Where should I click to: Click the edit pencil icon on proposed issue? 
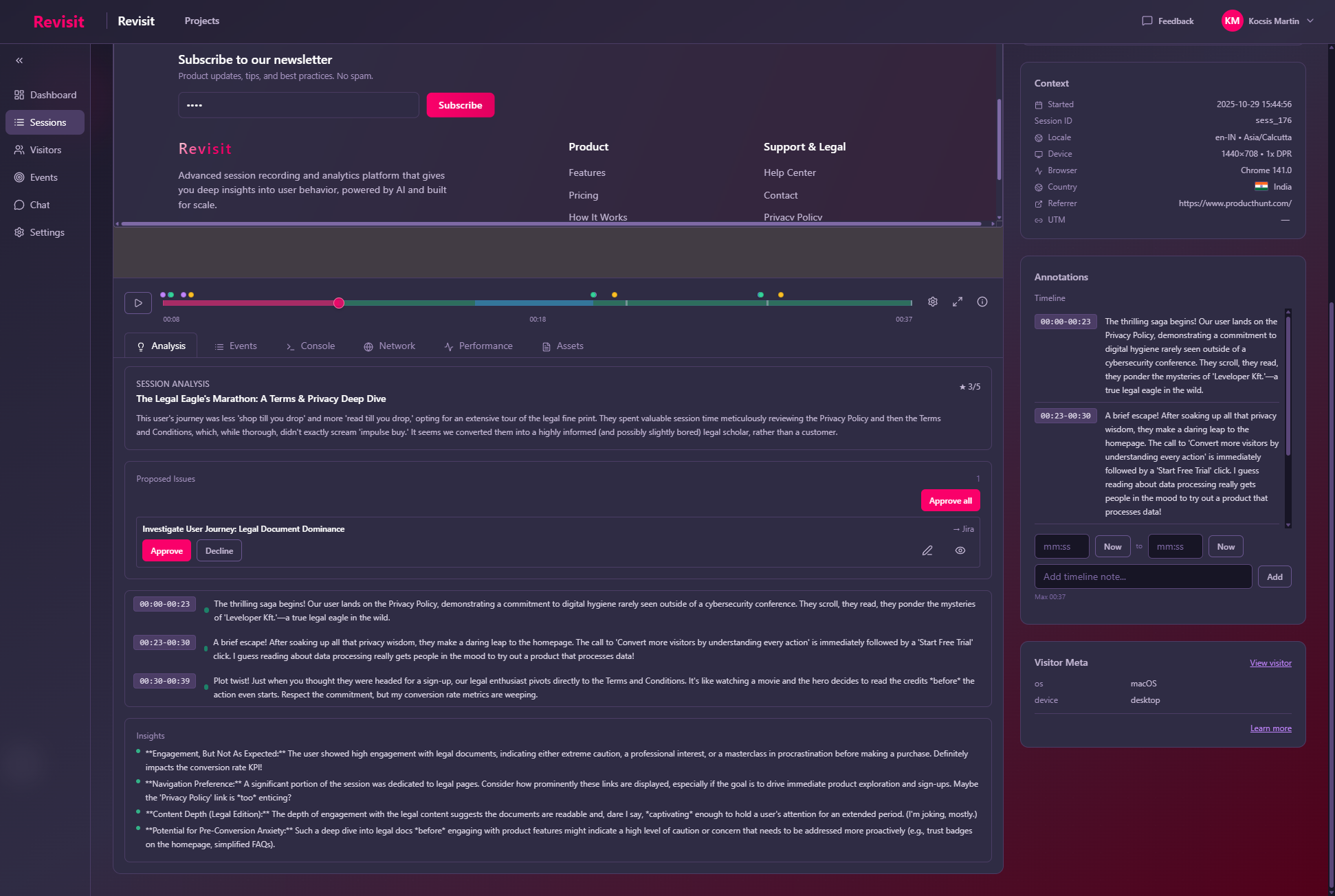927,550
